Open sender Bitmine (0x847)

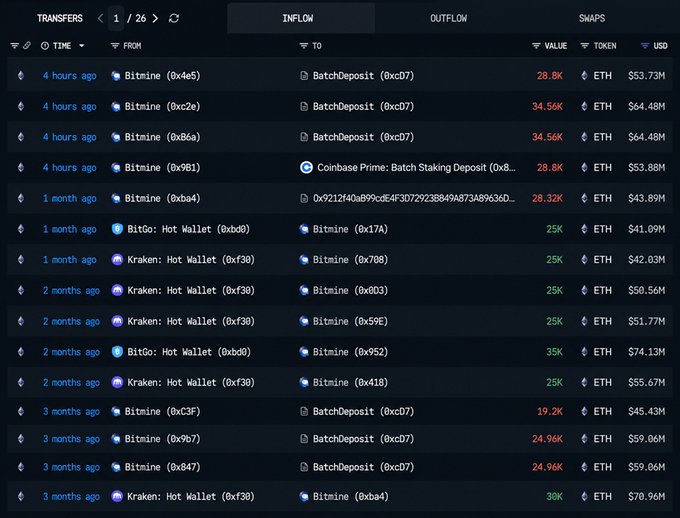click(162, 467)
